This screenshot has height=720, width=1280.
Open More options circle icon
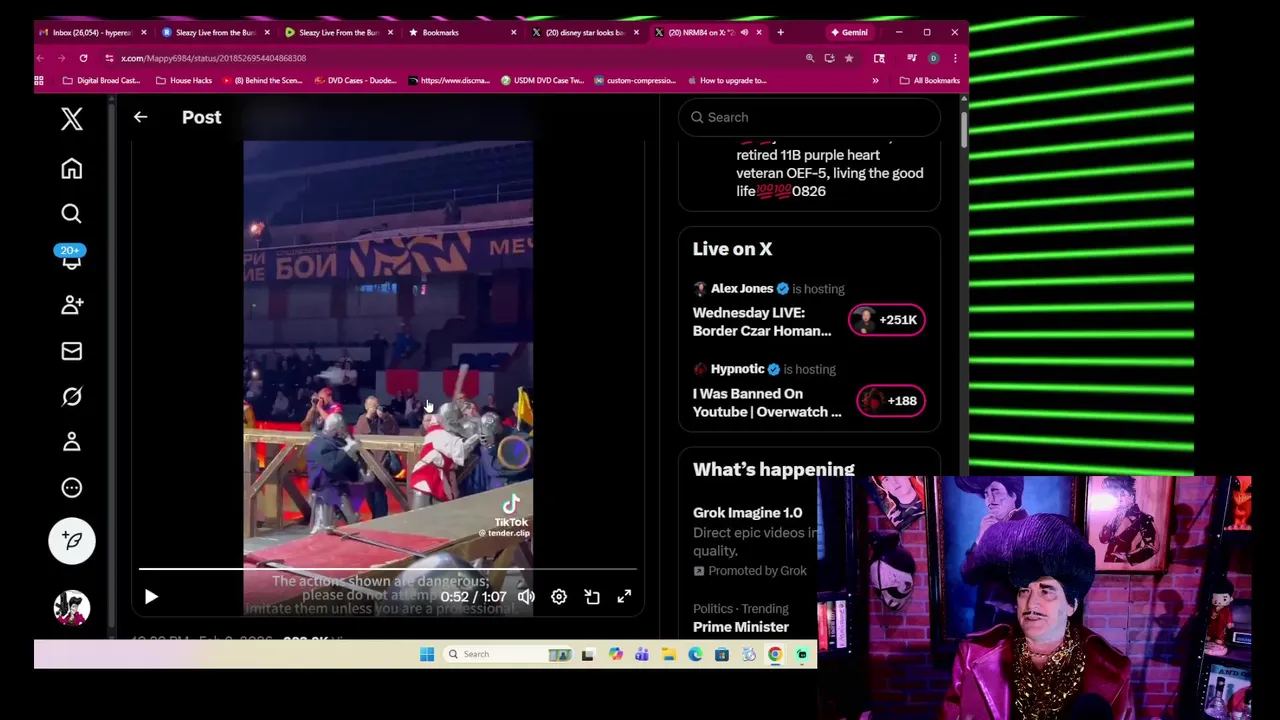click(x=71, y=488)
